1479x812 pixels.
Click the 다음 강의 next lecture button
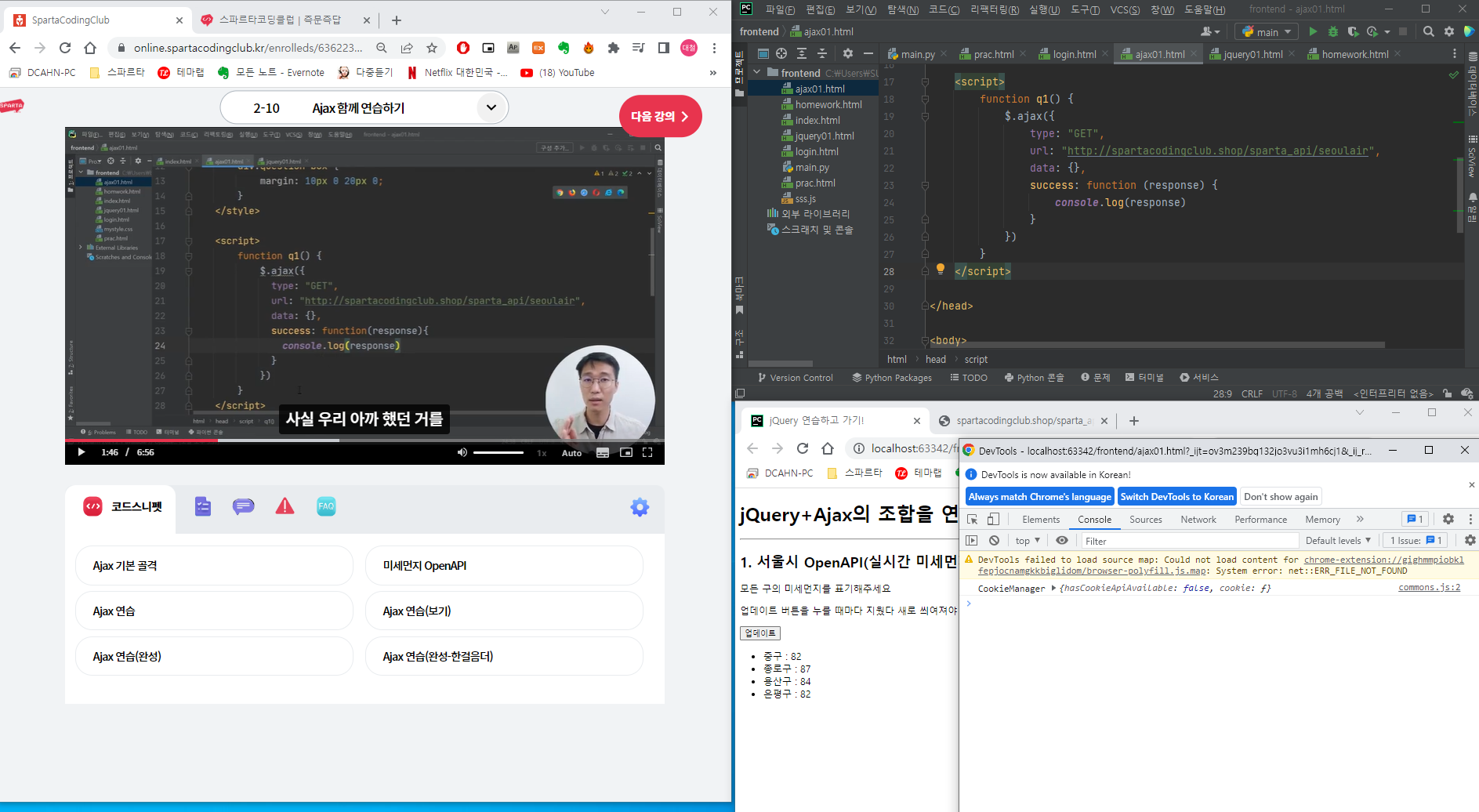(x=660, y=116)
